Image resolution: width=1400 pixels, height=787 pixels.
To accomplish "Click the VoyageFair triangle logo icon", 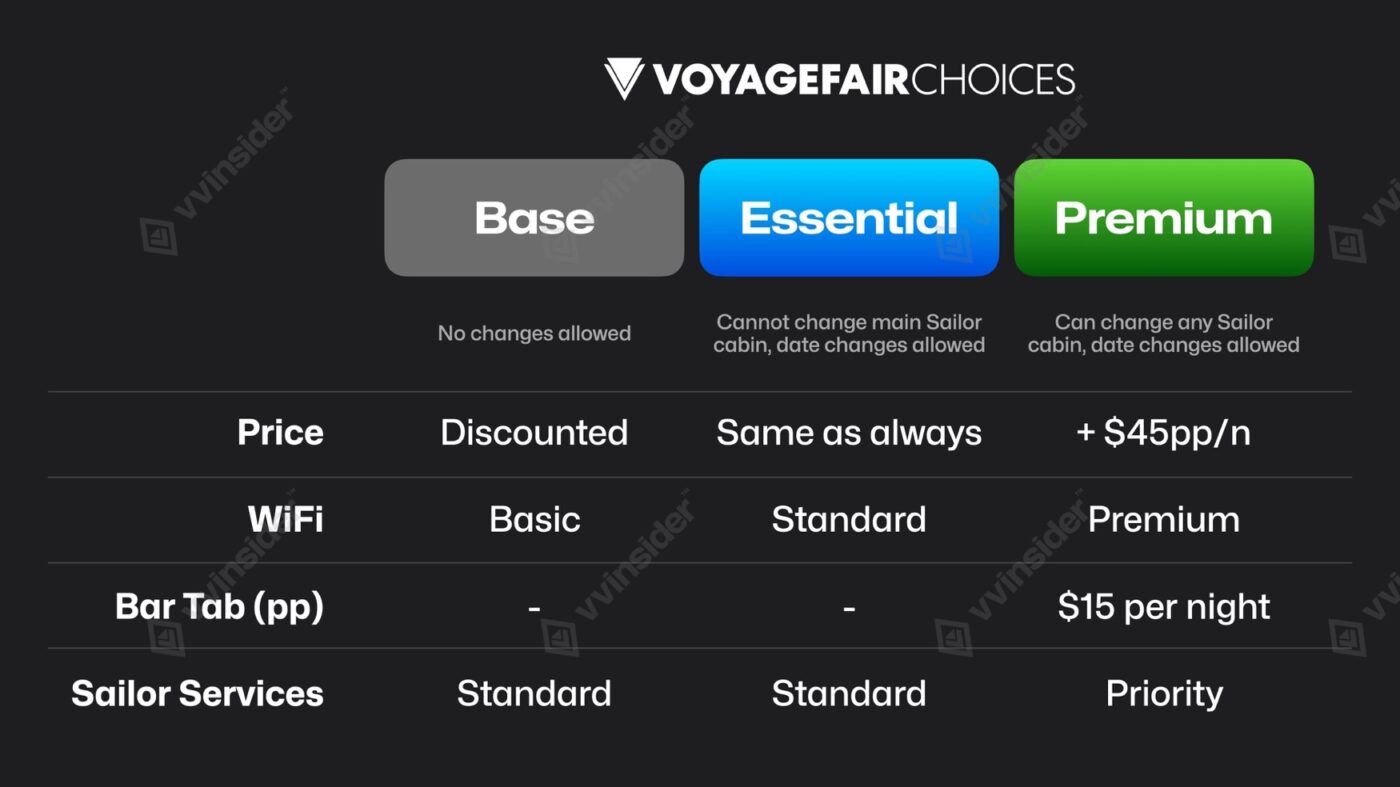I will 624,79.
